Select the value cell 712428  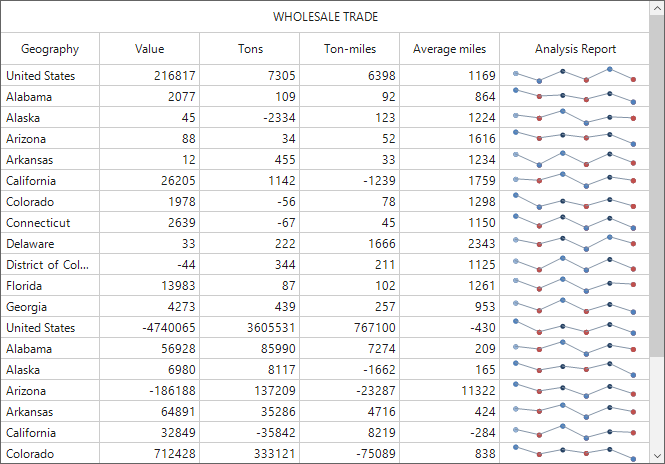149,453
